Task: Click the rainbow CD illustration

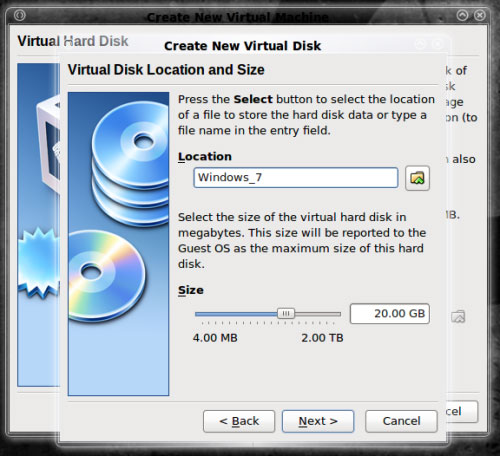Action: (106, 276)
